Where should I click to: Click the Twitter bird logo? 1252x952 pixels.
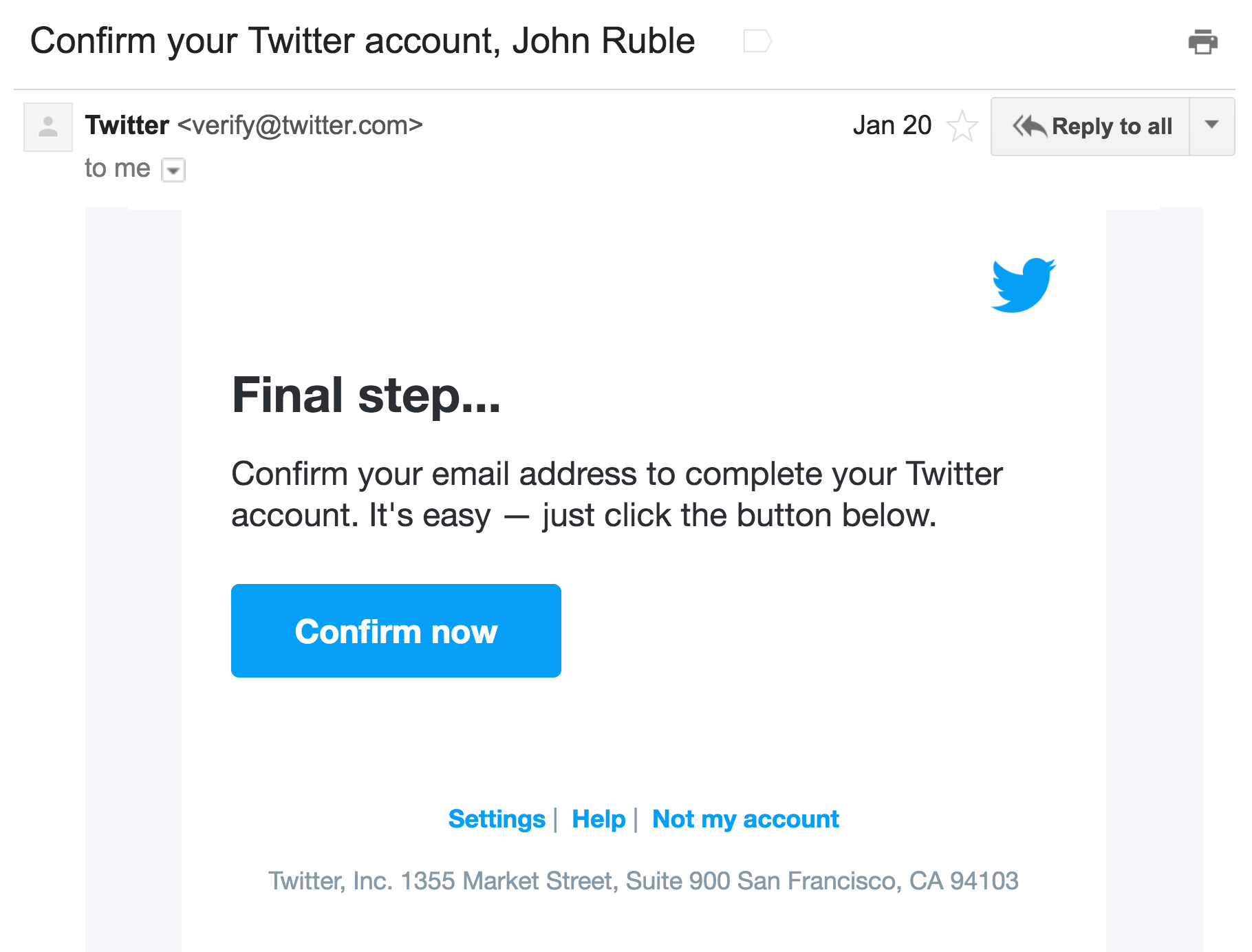(x=1023, y=285)
